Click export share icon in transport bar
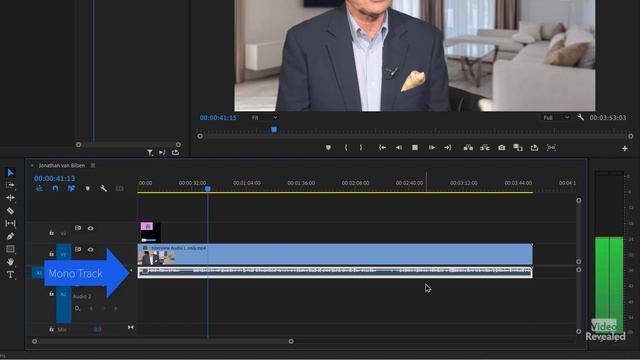 [534, 148]
